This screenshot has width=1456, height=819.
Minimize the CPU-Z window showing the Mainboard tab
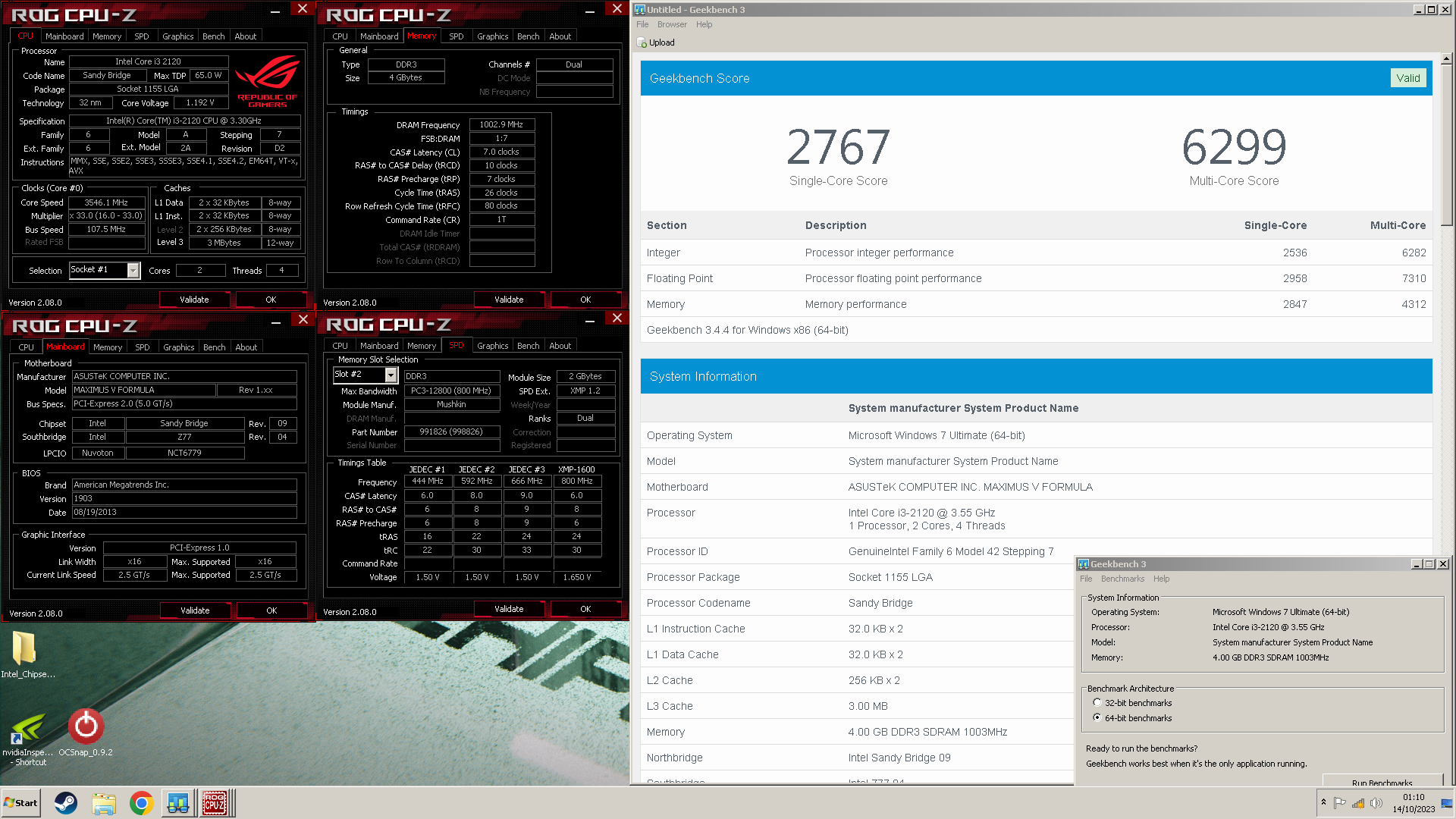point(276,322)
